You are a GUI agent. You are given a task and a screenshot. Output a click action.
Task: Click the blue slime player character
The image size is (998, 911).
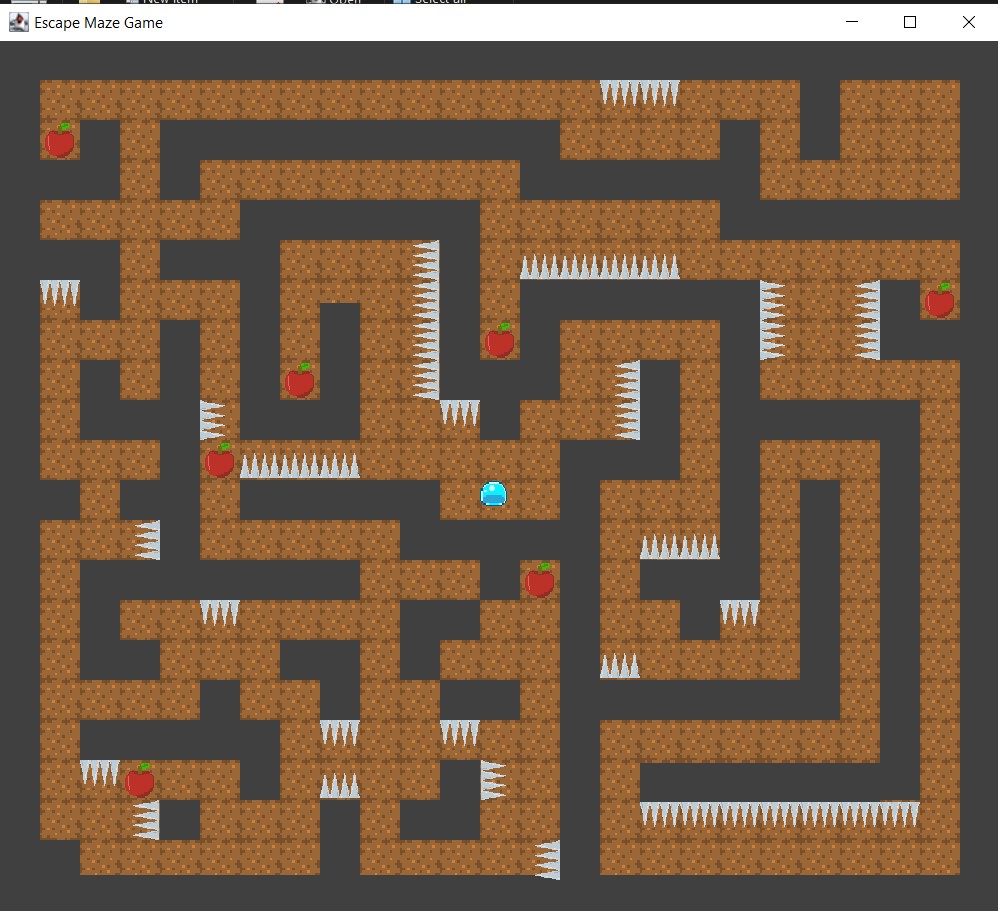[x=493, y=493]
